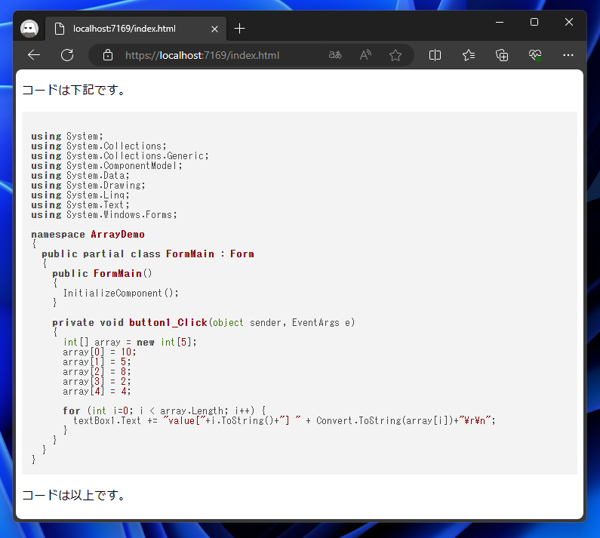600x538 pixels.
Task: Click the line using System.Collections.Generic;
Action: pos(120,156)
